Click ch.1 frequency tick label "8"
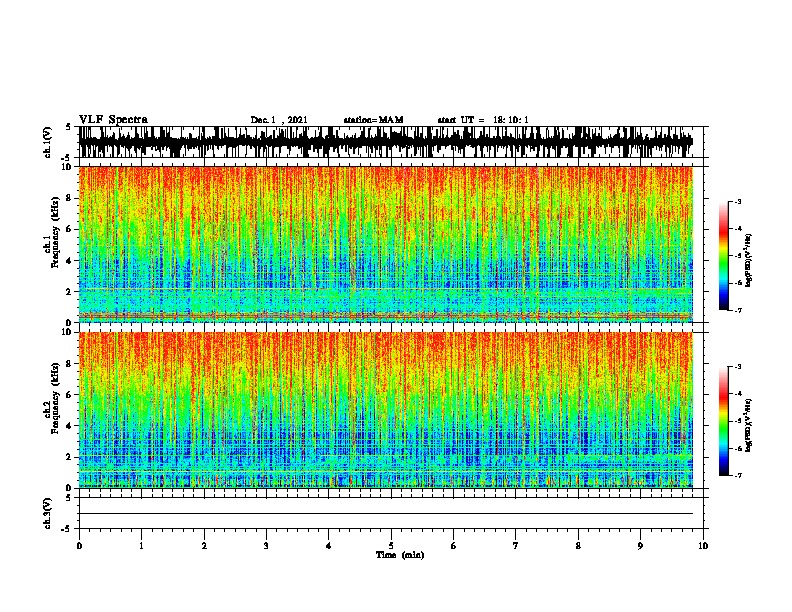The image size is (792, 612). [x=70, y=198]
